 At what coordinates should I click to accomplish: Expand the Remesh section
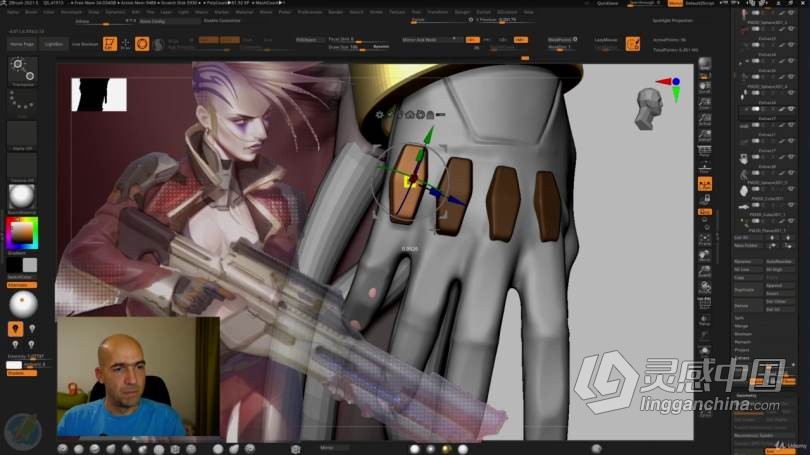click(743, 342)
